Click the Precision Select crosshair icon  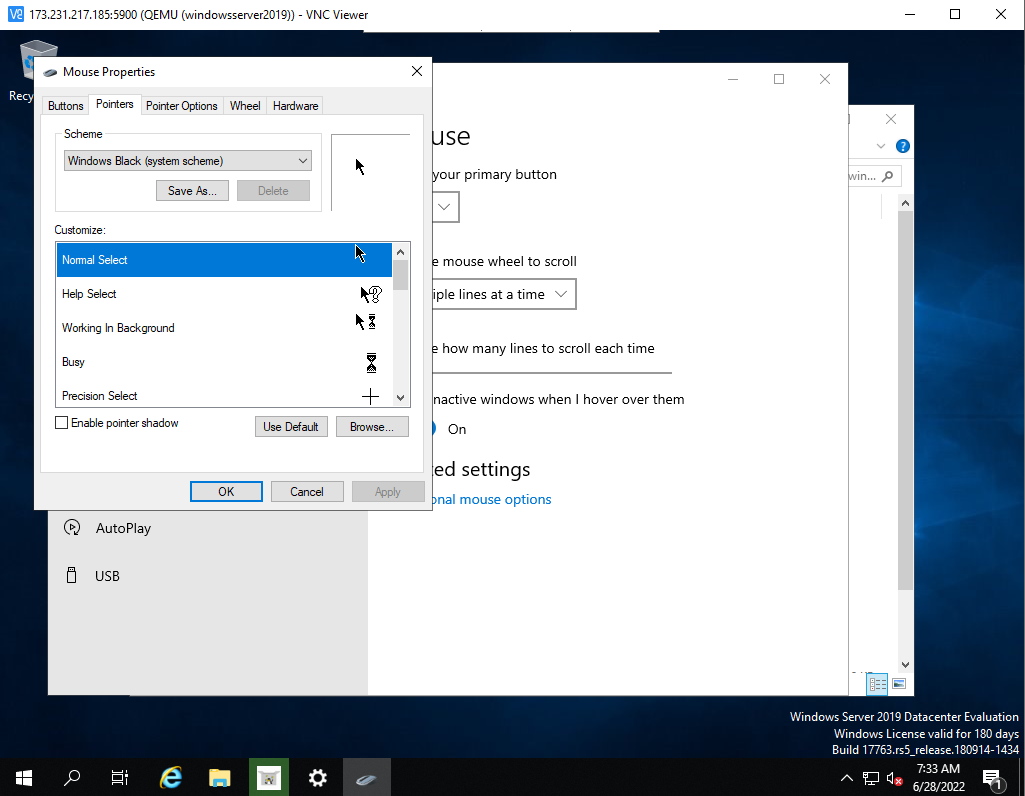coord(370,396)
